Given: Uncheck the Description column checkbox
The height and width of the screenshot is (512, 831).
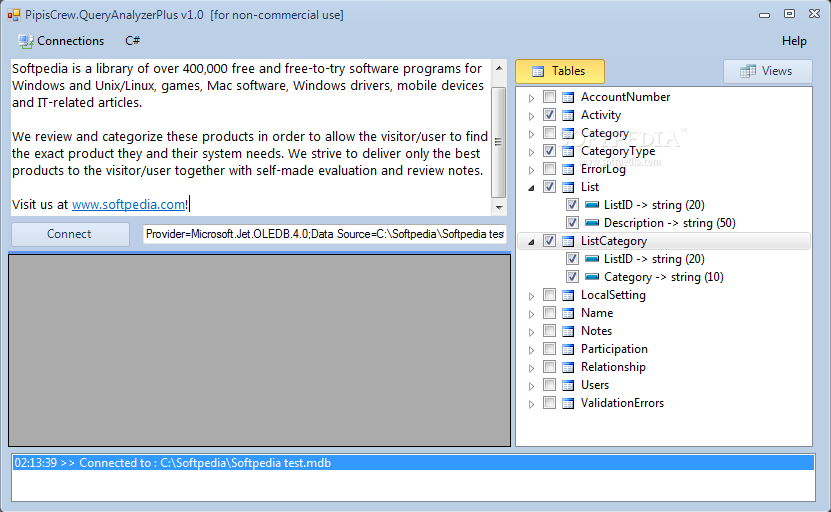Looking at the screenshot, I should click(x=572, y=223).
